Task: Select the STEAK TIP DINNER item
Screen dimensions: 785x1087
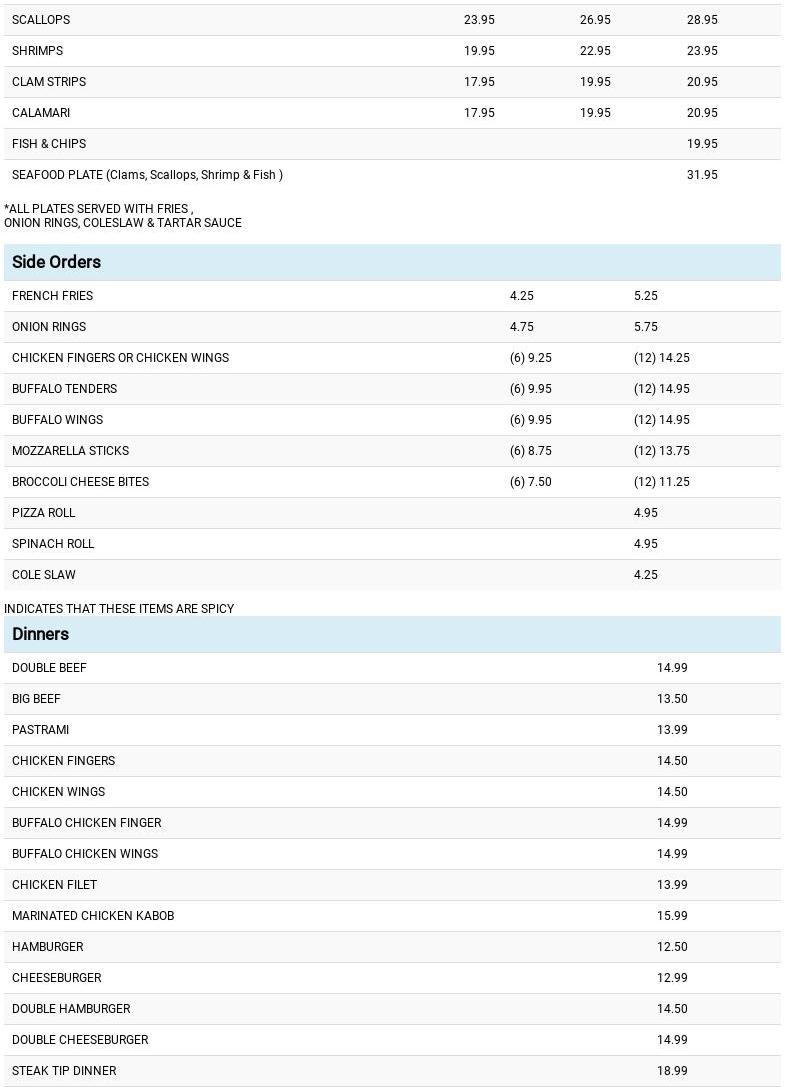Action: [64, 1071]
